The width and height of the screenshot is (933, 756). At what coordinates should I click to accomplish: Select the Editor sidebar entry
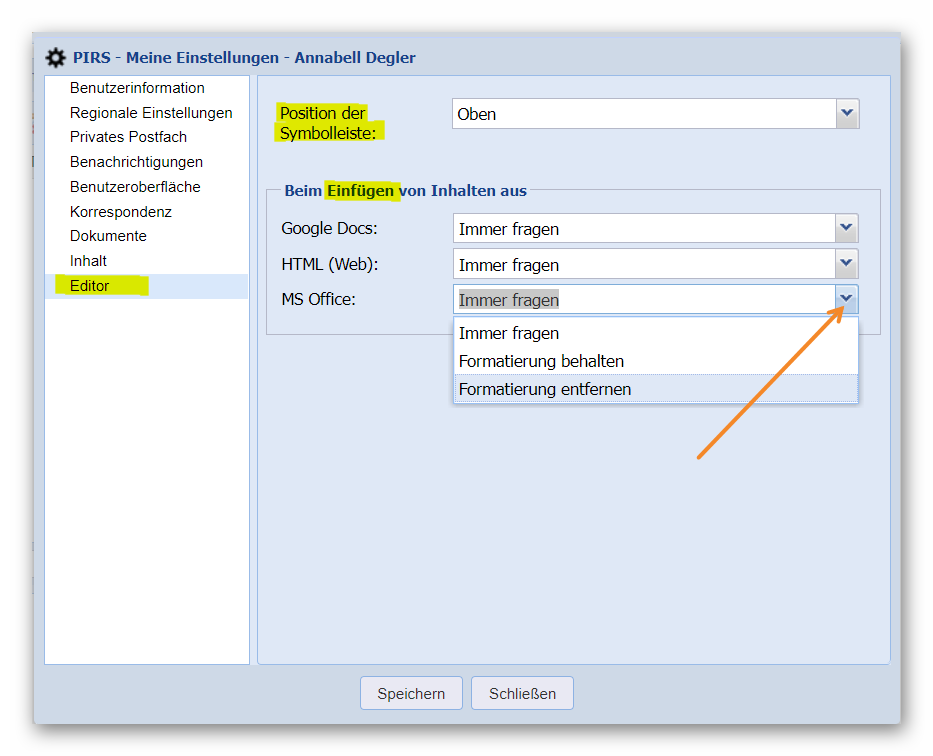click(90, 286)
